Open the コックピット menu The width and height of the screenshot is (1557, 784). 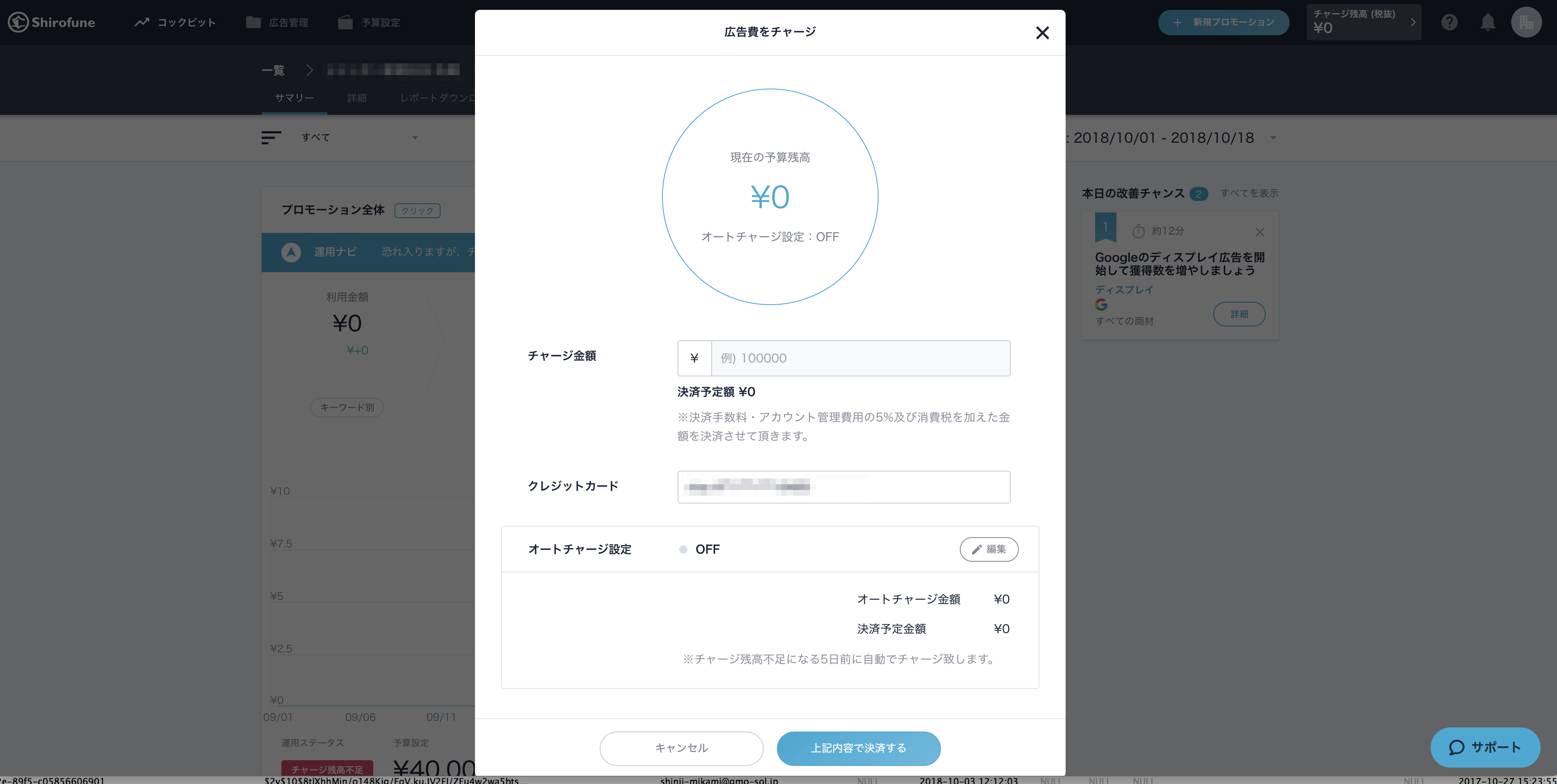(x=175, y=23)
